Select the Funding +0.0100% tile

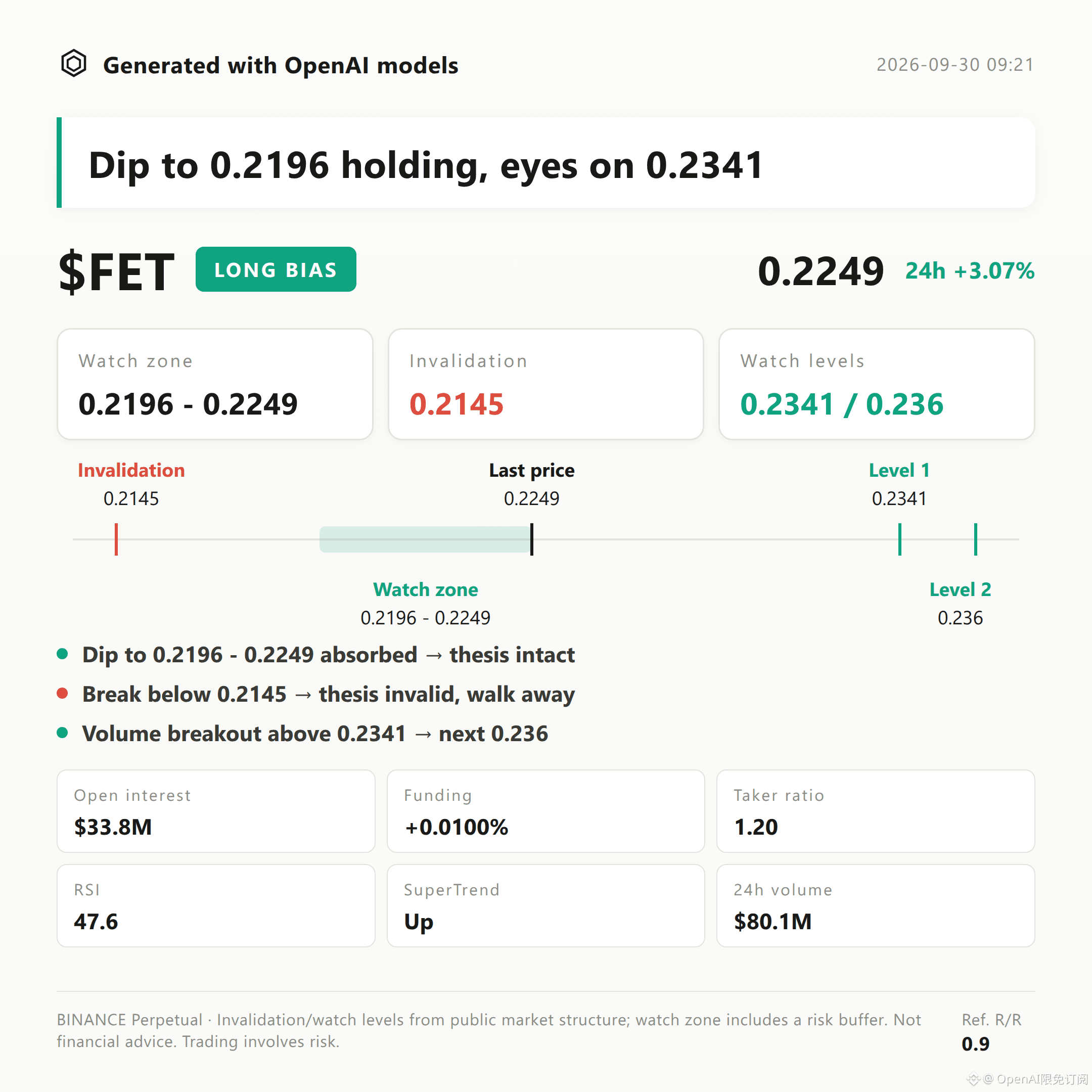(546, 811)
